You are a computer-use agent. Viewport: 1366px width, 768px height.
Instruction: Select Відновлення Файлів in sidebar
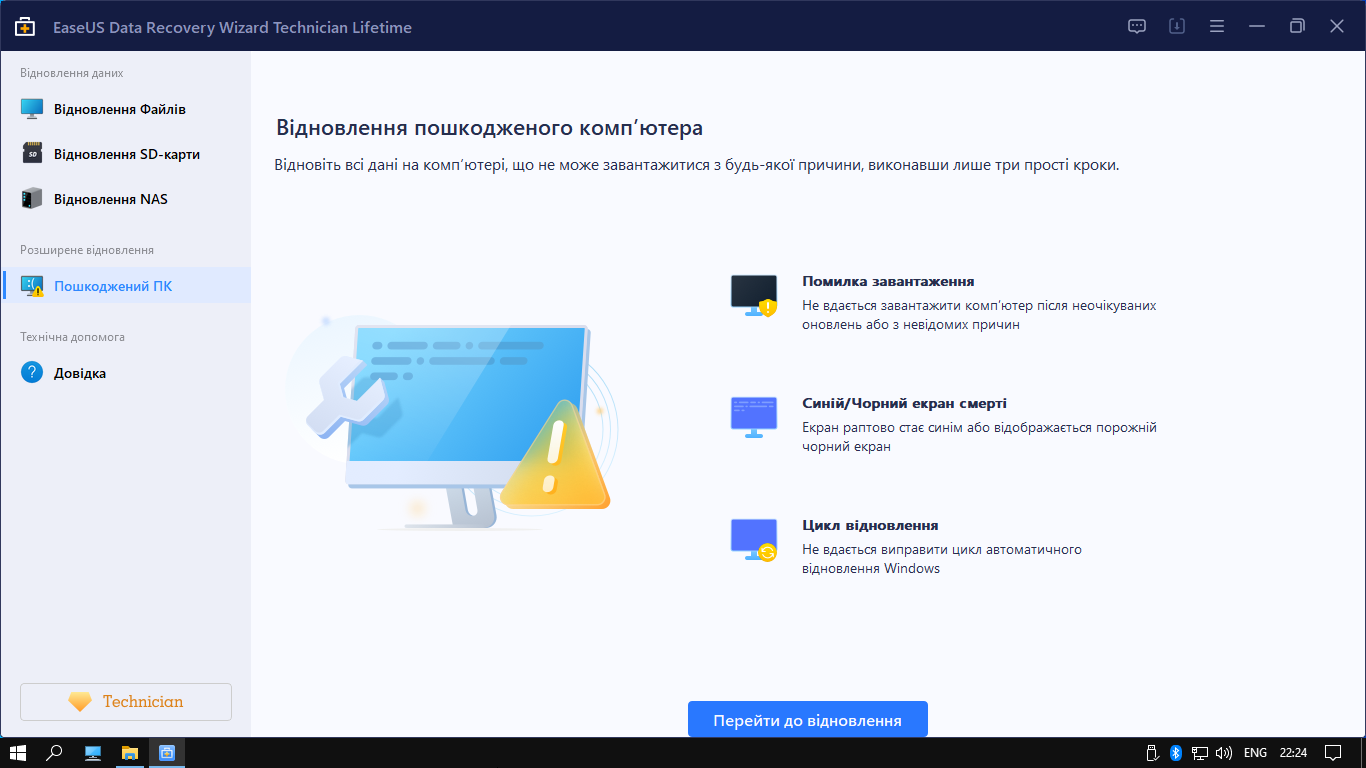125,109
